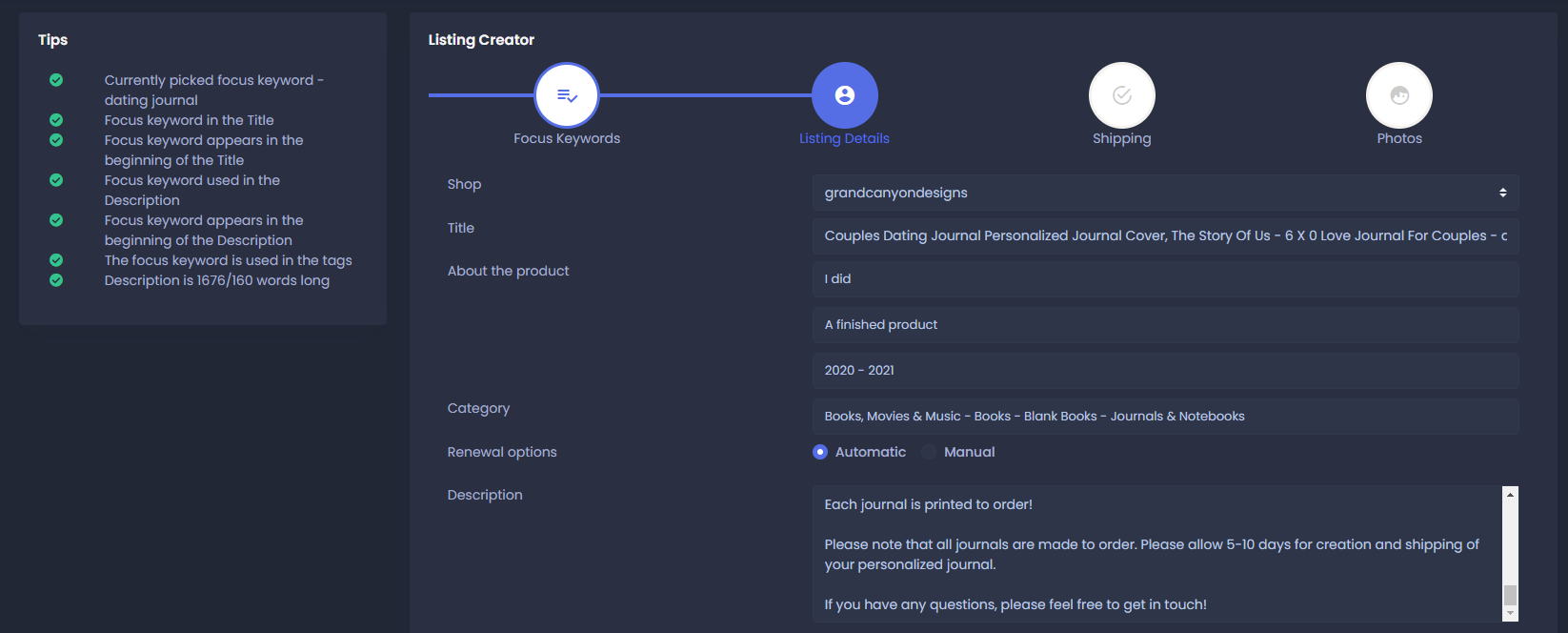The height and width of the screenshot is (633, 1568).
Task: Open the '2020 - 2021' when-made field
Action: 1166,371
